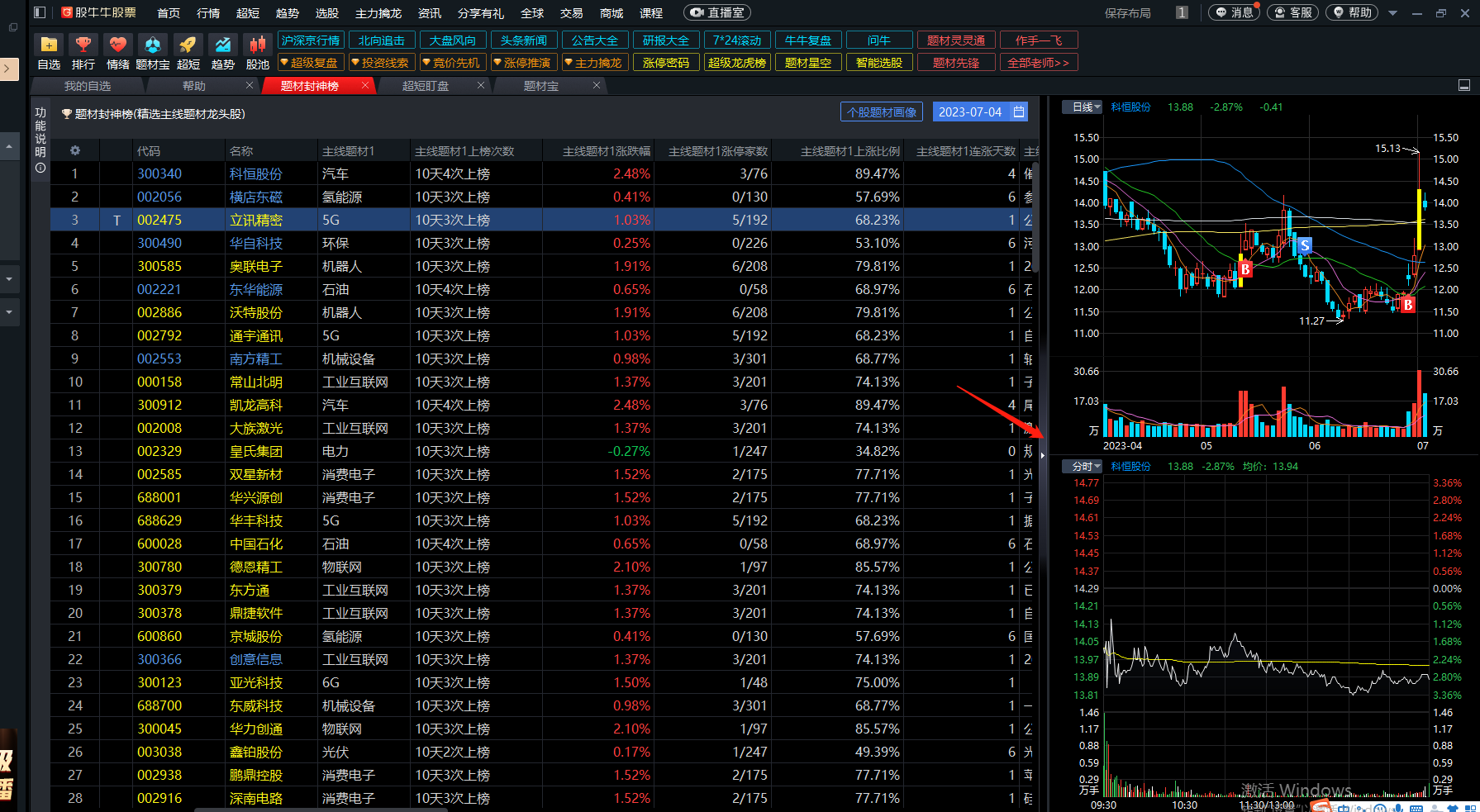The height and width of the screenshot is (812, 1480).
Task: Expand the 投资线索 dropdown button
Action: pos(381,63)
